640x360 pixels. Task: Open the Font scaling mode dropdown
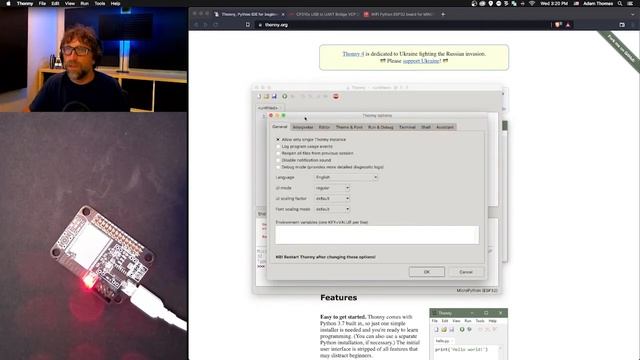pyautogui.click(x=332, y=209)
